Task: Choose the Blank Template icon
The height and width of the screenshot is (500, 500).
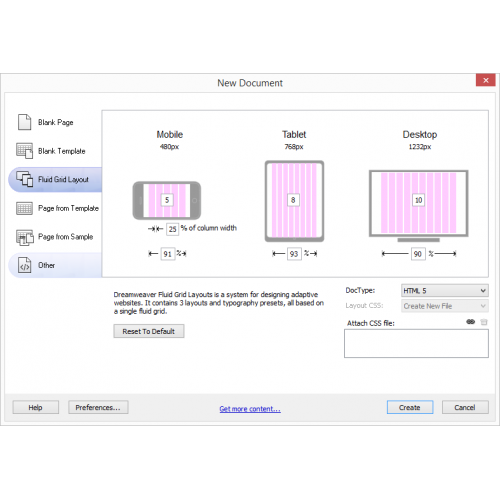Action: click(x=25, y=151)
